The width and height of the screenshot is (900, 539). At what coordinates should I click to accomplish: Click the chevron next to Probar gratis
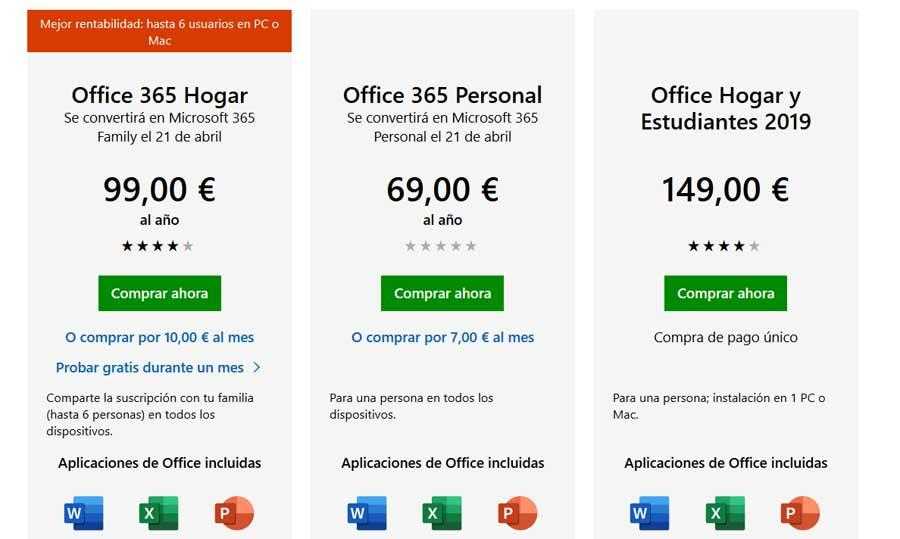pos(257,367)
